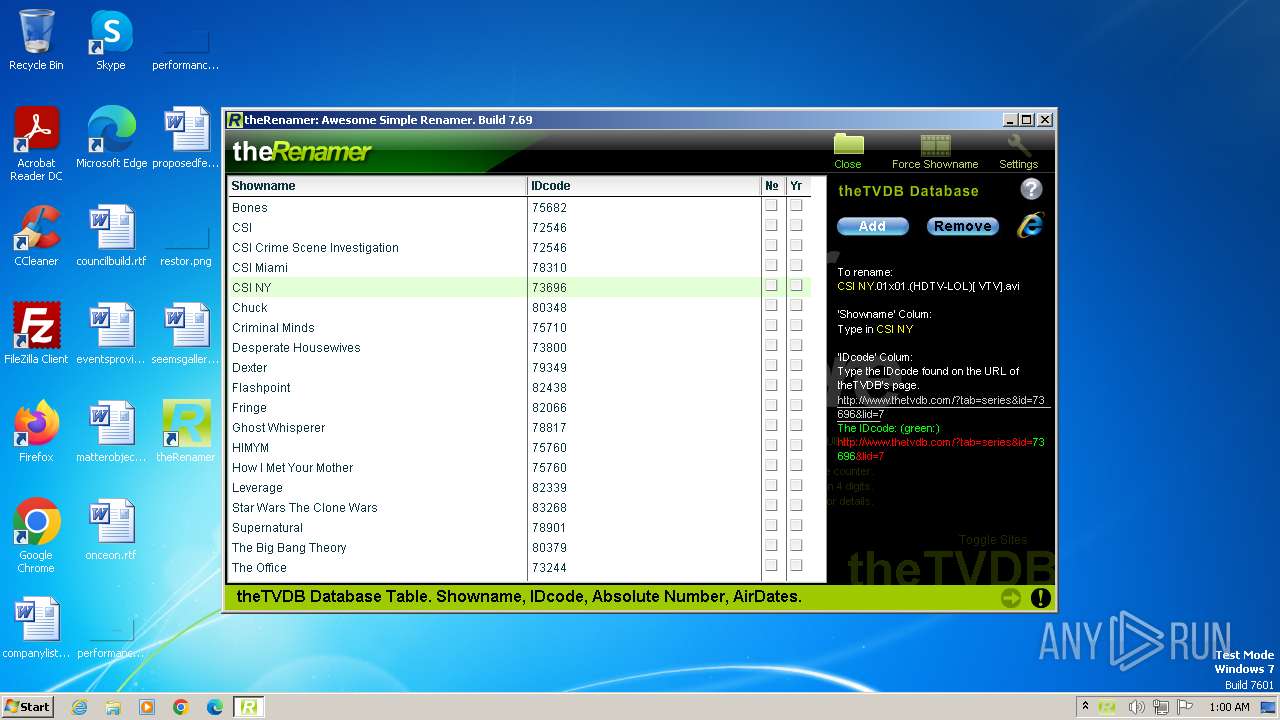This screenshot has width=1280, height=720.
Task: Select How I Met Your Mother row
Action: tap(519, 467)
